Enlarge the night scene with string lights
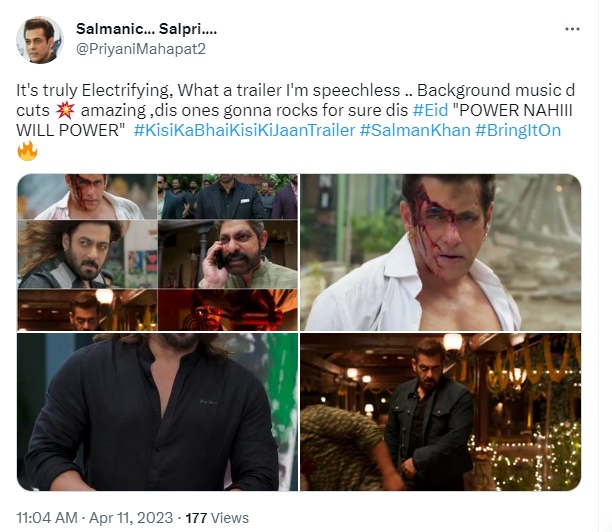This screenshot has height=532, width=612. pyautogui.click(x=440, y=412)
